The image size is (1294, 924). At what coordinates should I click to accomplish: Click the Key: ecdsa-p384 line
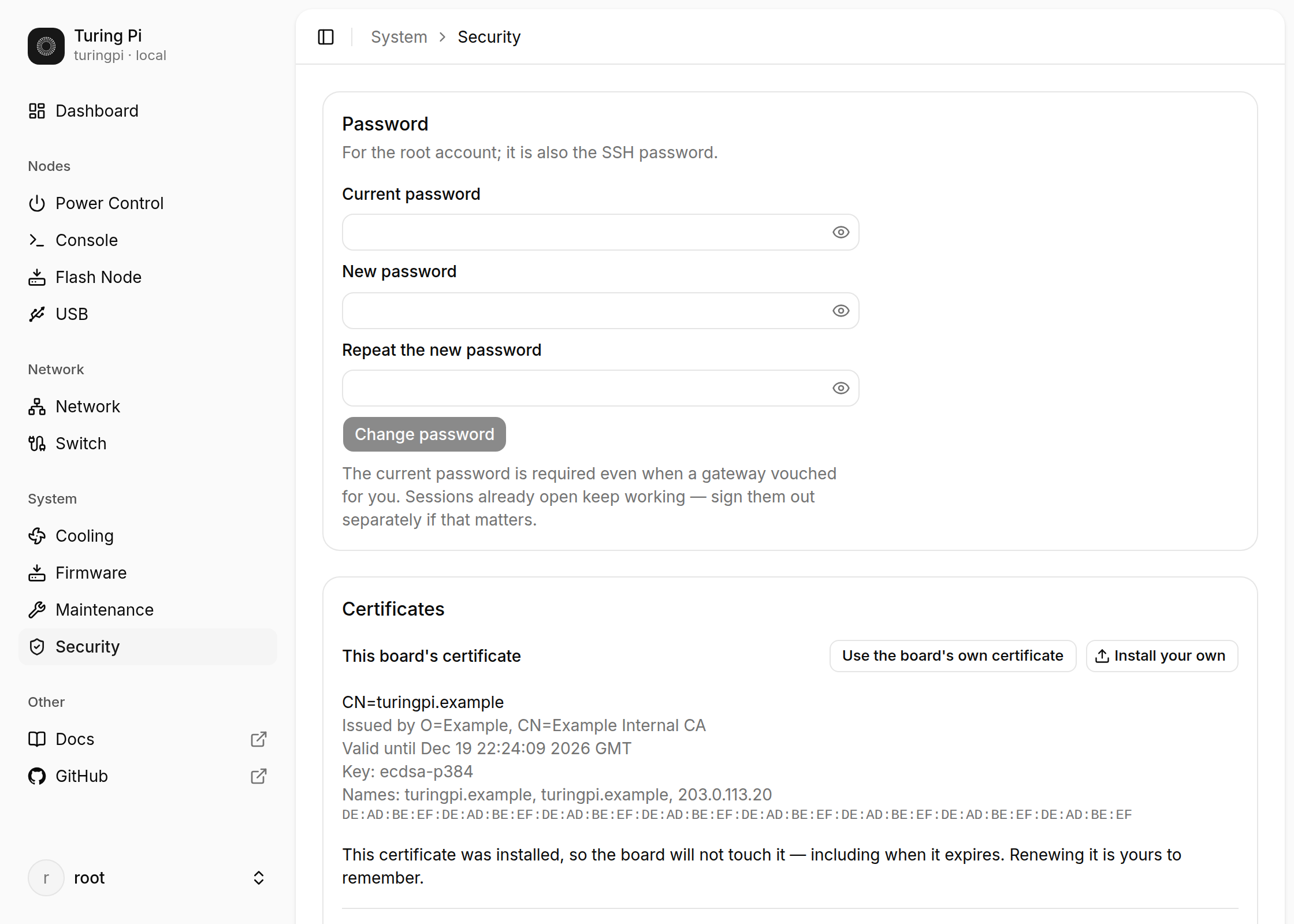pyautogui.click(x=407, y=772)
